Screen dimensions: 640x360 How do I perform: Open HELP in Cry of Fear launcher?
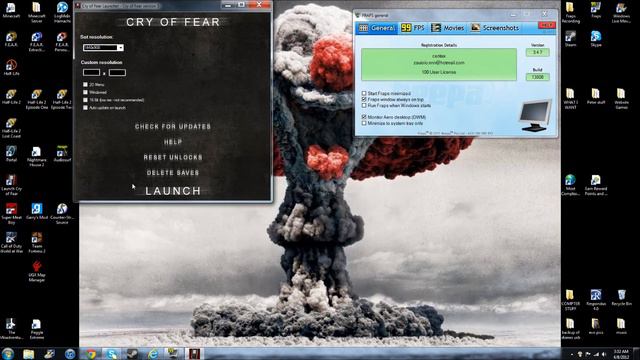pyautogui.click(x=173, y=142)
